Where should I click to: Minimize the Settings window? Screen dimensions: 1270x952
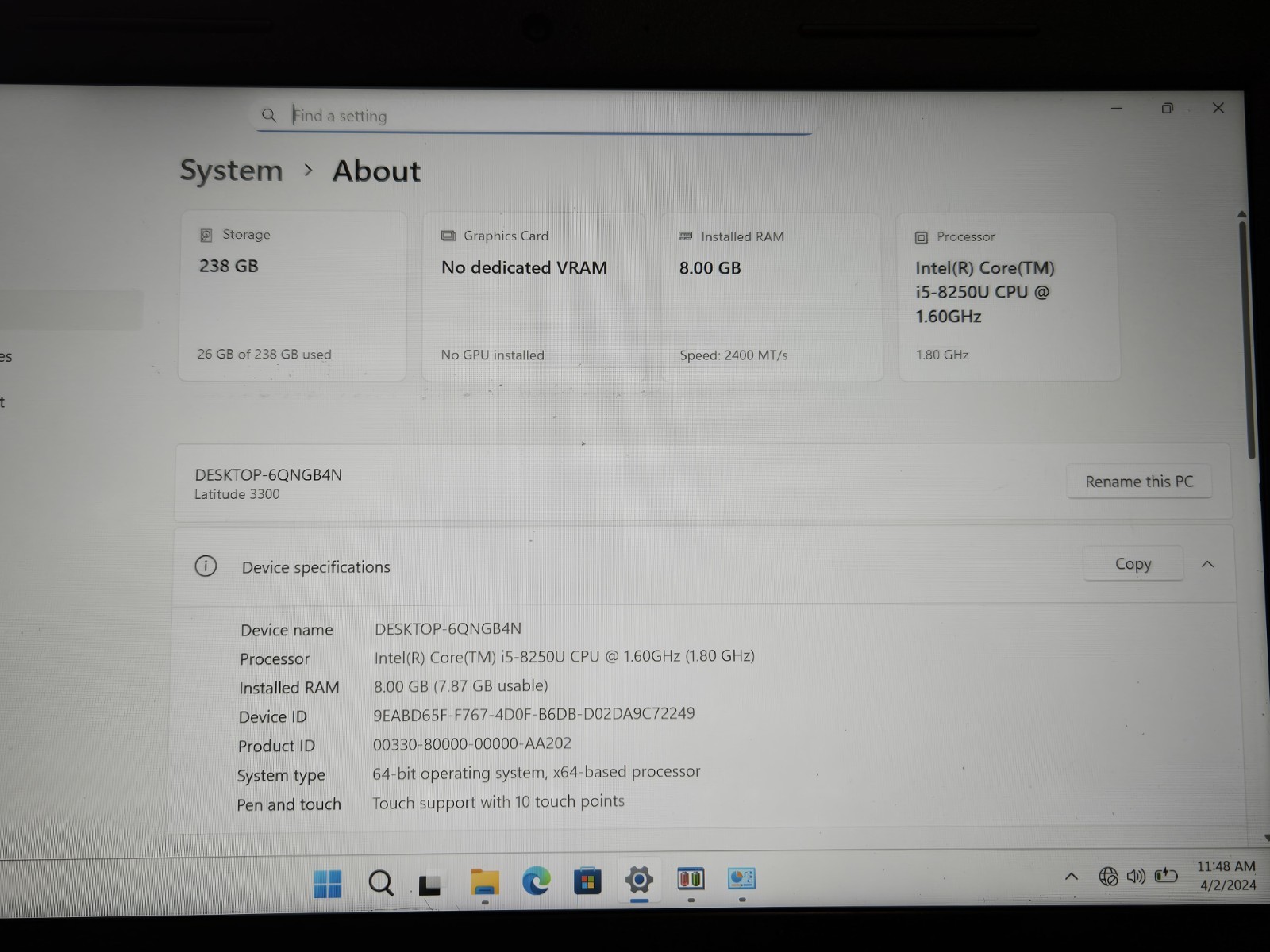click(1117, 108)
